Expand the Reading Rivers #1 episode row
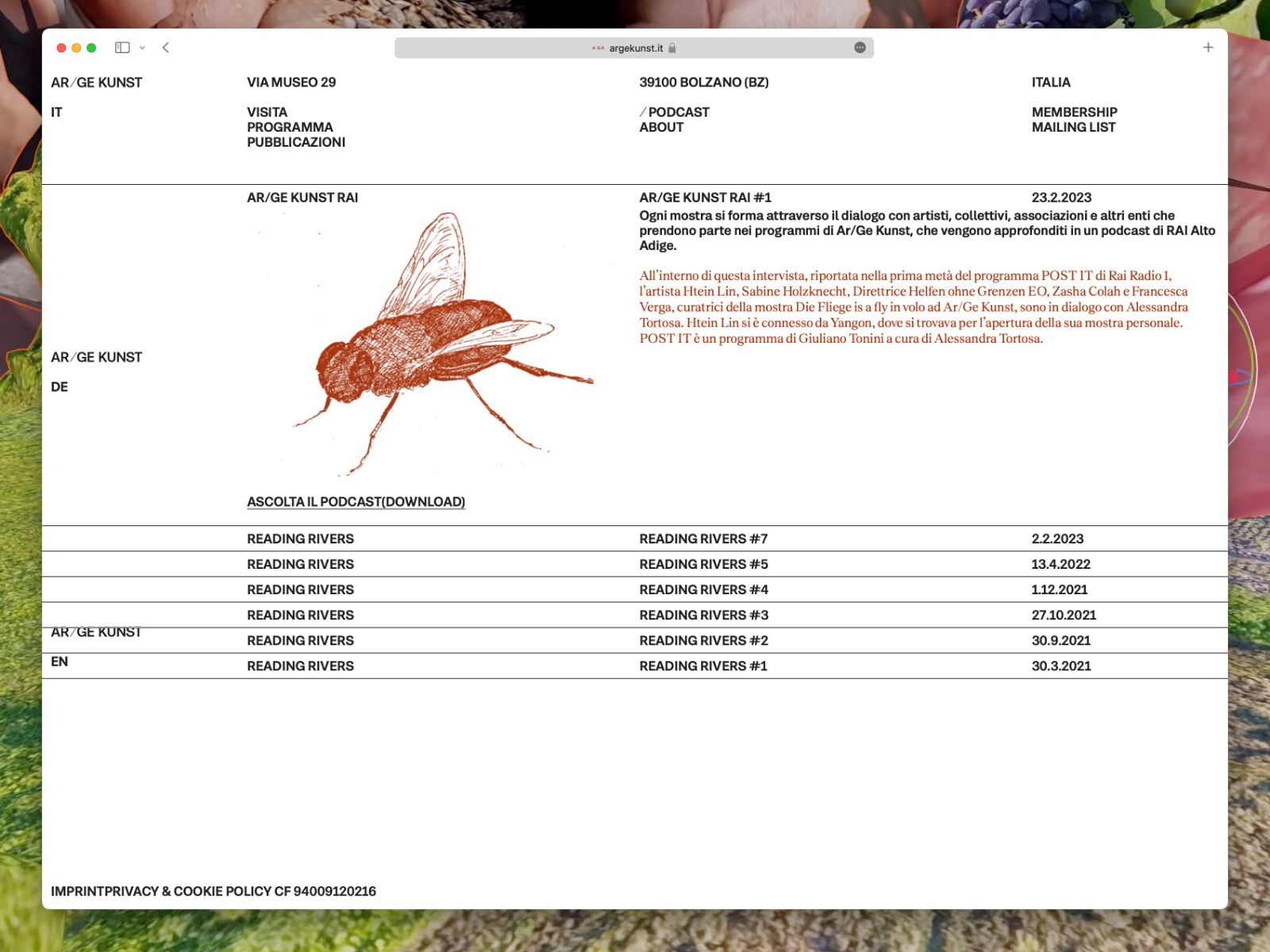Image resolution: width=1270 pixels, height=952 pixels. coord(702,666)
